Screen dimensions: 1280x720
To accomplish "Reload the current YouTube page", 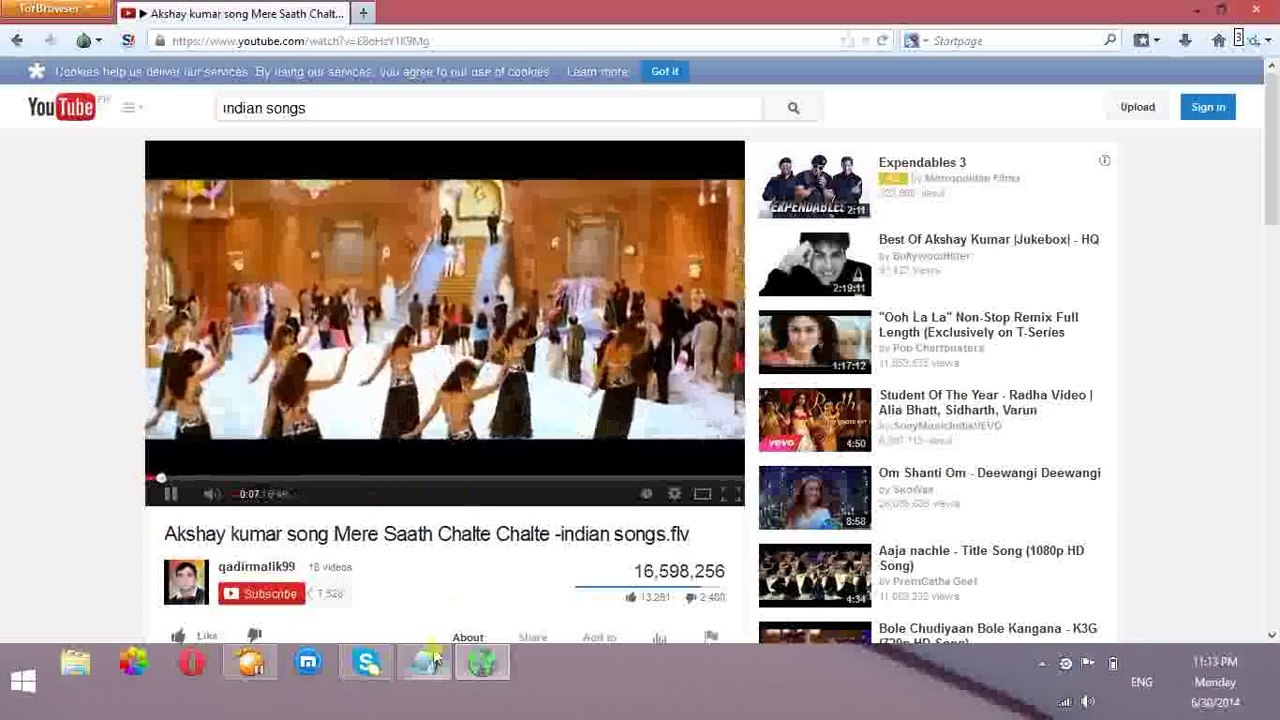I will coord(882,40).
